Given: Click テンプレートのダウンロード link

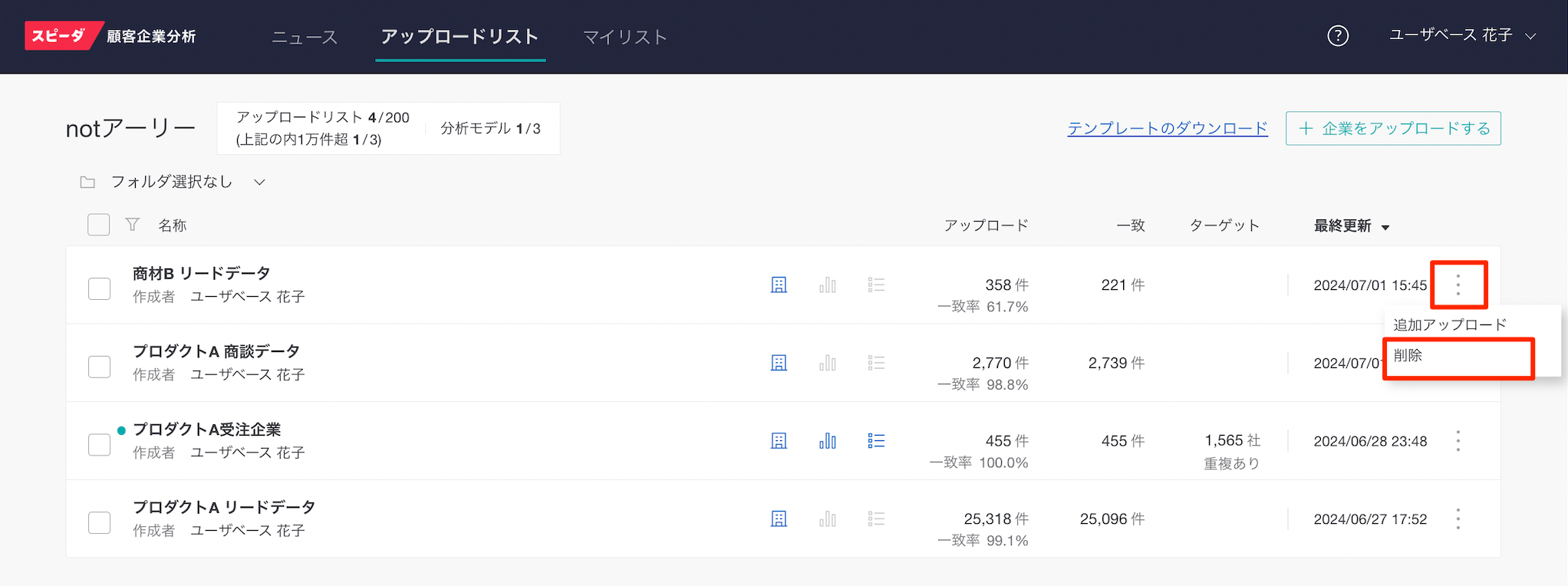Looking at the screenshot, I should (x=1167, y=129).
